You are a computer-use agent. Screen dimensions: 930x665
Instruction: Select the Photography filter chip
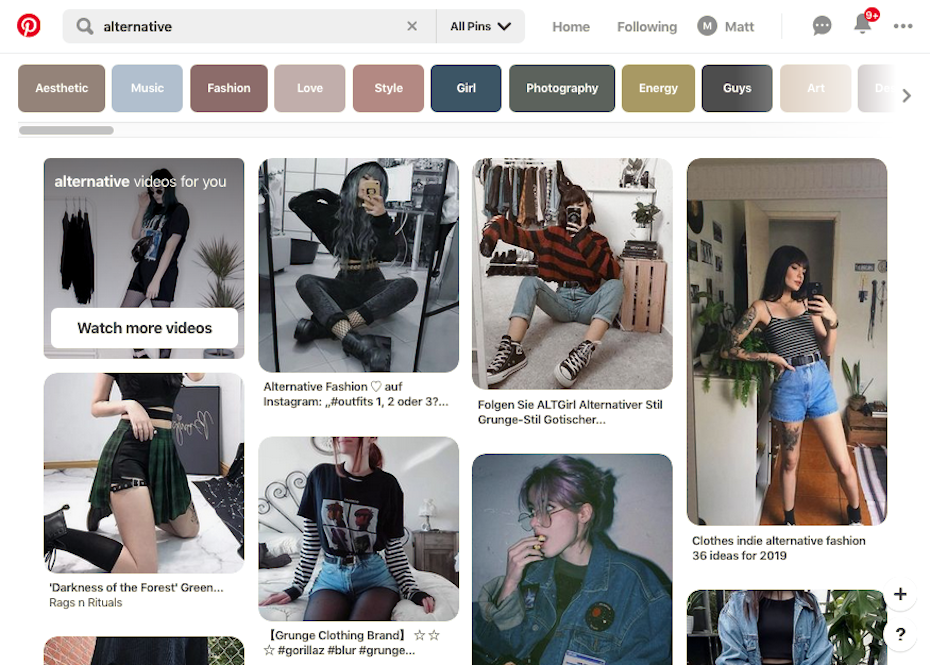click(x=562, y=88)
